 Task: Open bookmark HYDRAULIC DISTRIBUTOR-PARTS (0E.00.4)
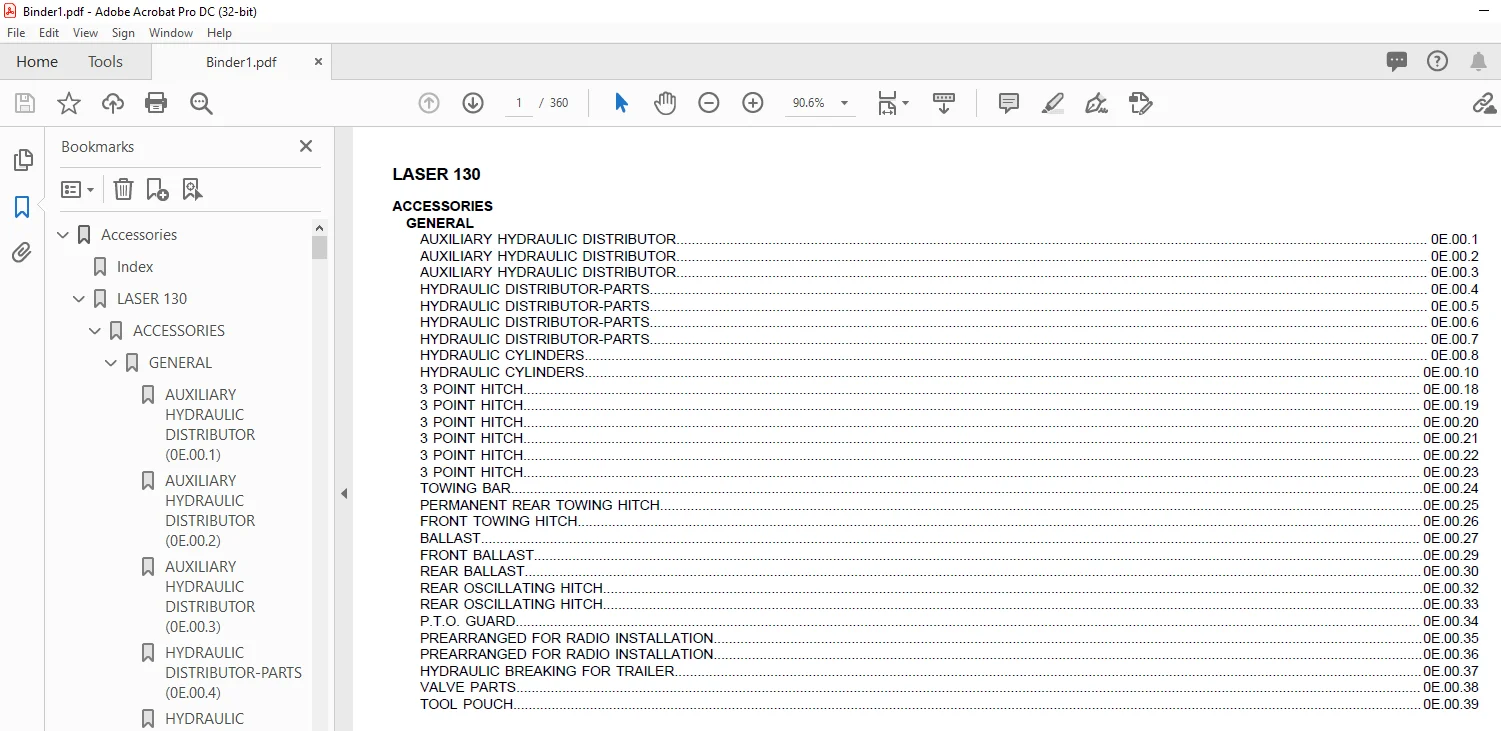233,673
